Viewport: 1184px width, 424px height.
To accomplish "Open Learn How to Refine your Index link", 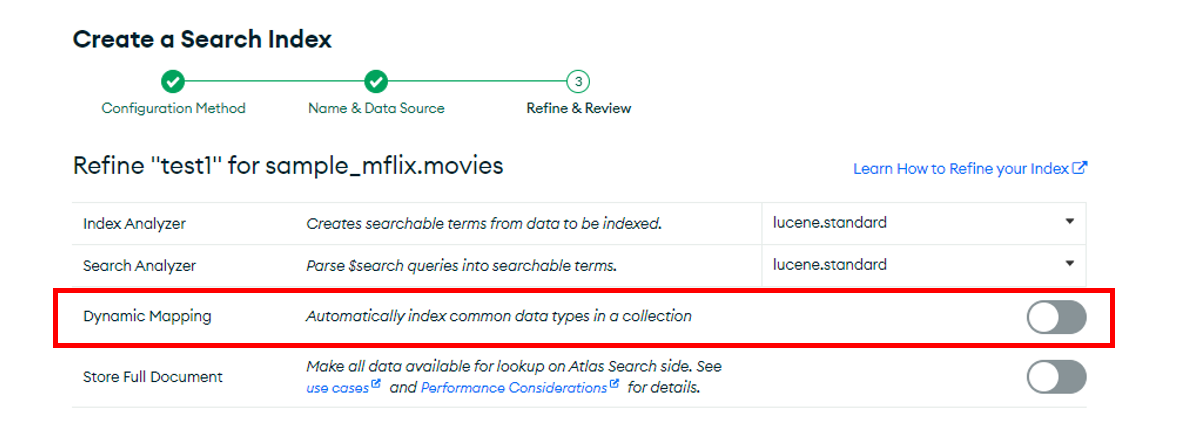I will pos(962,169).
